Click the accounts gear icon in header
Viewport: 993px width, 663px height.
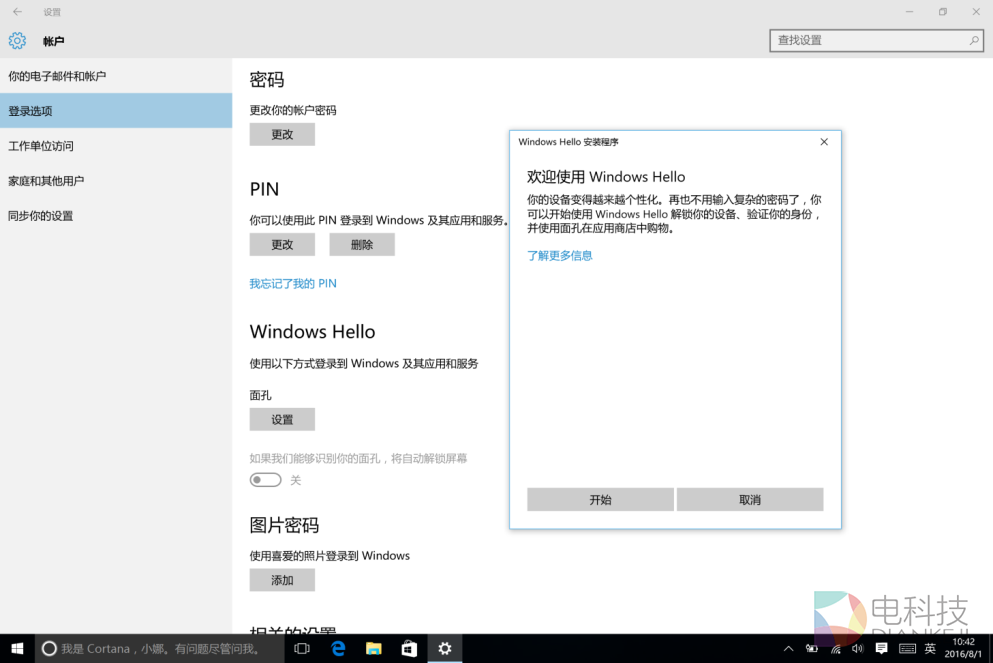pos(17,41)
